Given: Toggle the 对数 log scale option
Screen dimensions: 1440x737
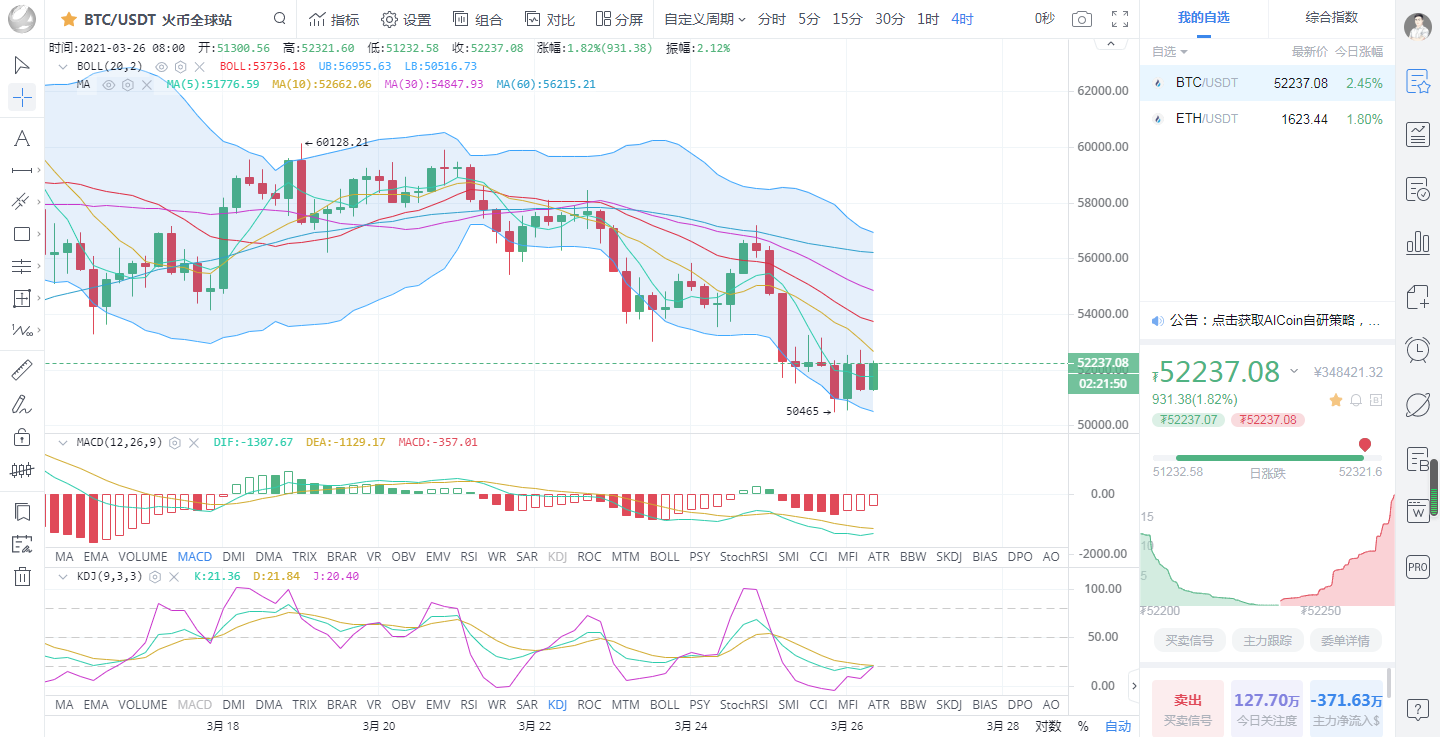Looking at the screenshot, I should [x=1048, y=726].
